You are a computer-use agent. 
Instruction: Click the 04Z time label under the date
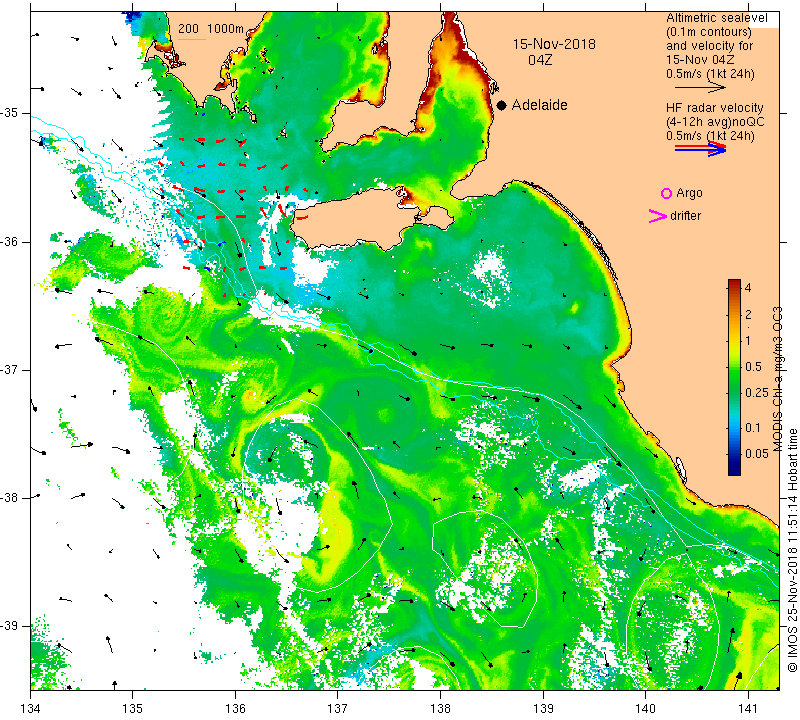540,60
